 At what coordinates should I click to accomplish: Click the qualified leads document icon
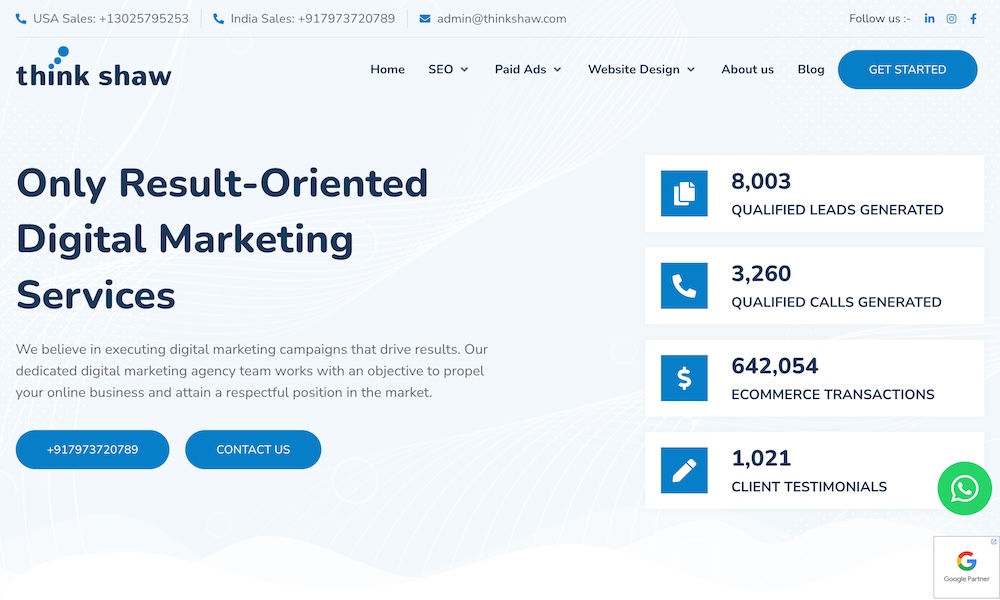pos(684,194)
